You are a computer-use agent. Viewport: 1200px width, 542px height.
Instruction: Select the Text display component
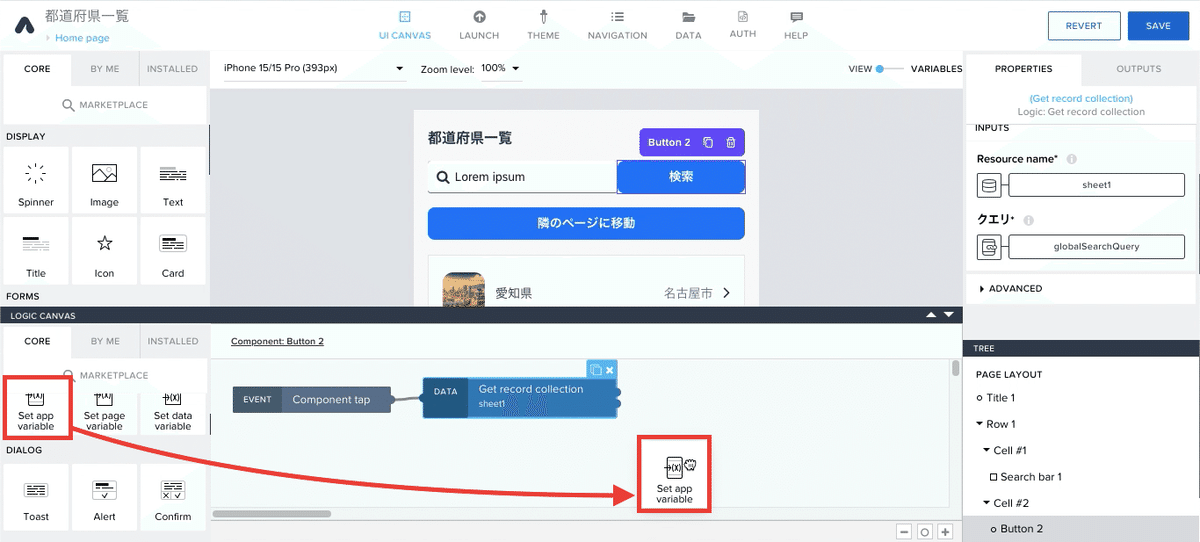click(173, 181)
